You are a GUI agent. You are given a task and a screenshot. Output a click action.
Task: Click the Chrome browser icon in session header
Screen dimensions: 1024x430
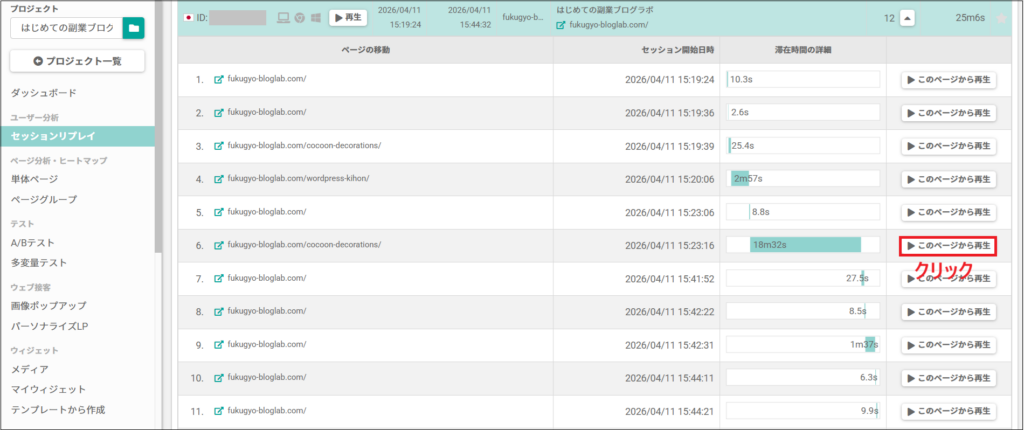pos(299,18)
